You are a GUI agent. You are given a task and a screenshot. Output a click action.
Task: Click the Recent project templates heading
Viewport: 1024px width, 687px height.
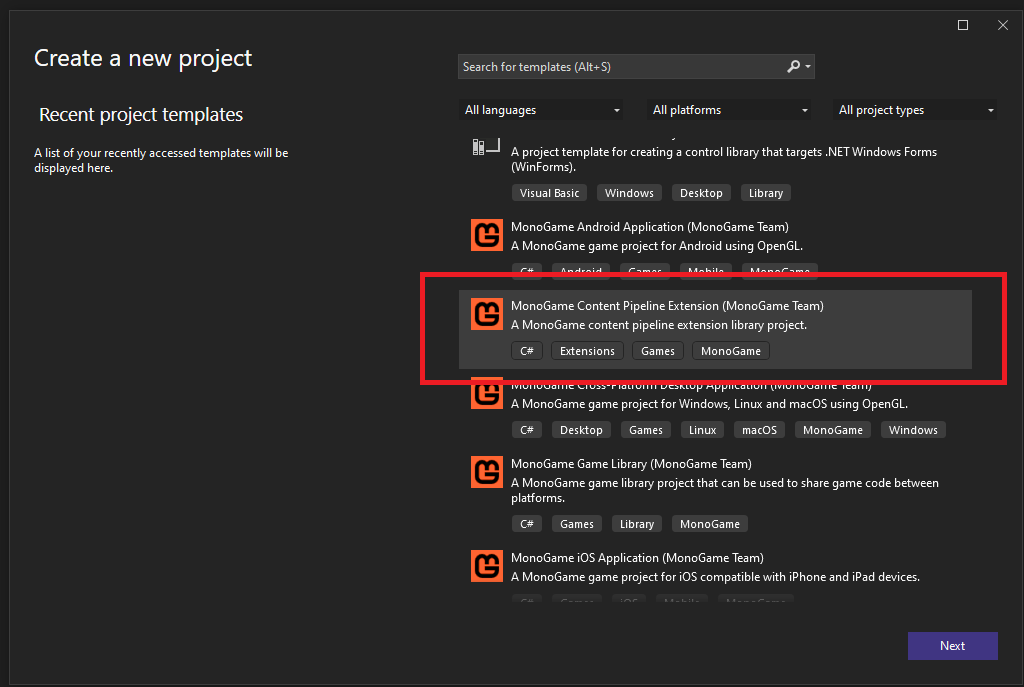point(141,115)
